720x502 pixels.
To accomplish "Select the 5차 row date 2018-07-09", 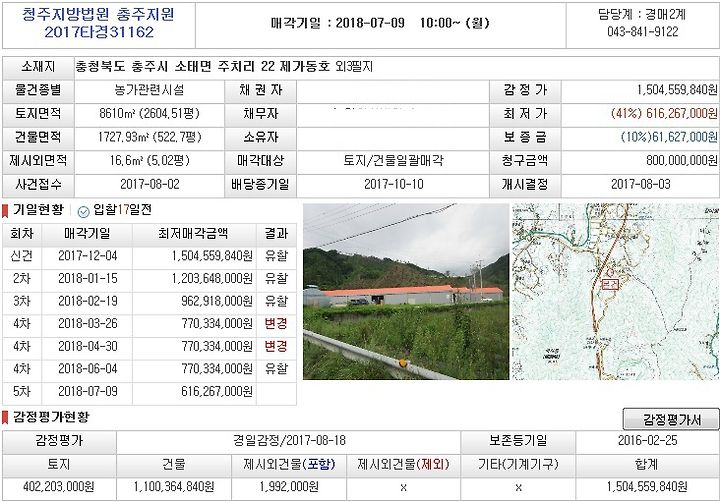I will pyautogui.click(x=88, y=392).
